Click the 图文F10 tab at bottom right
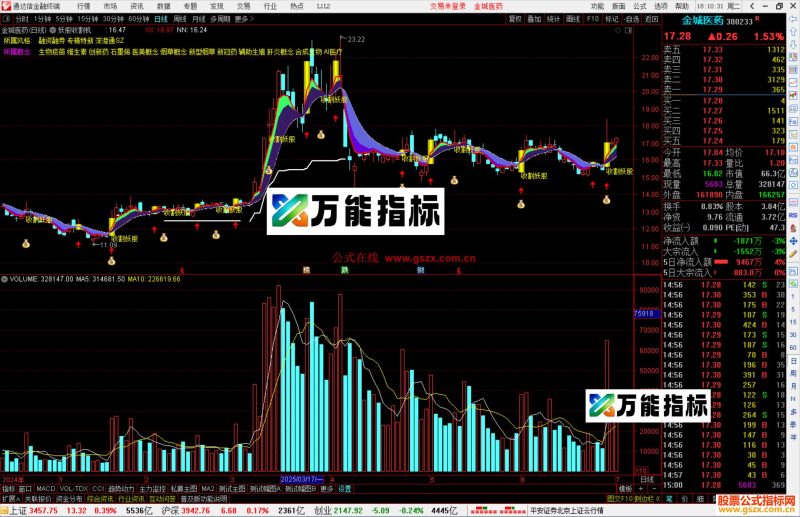The width and height of the screenshot is (800, 517). 619,499
